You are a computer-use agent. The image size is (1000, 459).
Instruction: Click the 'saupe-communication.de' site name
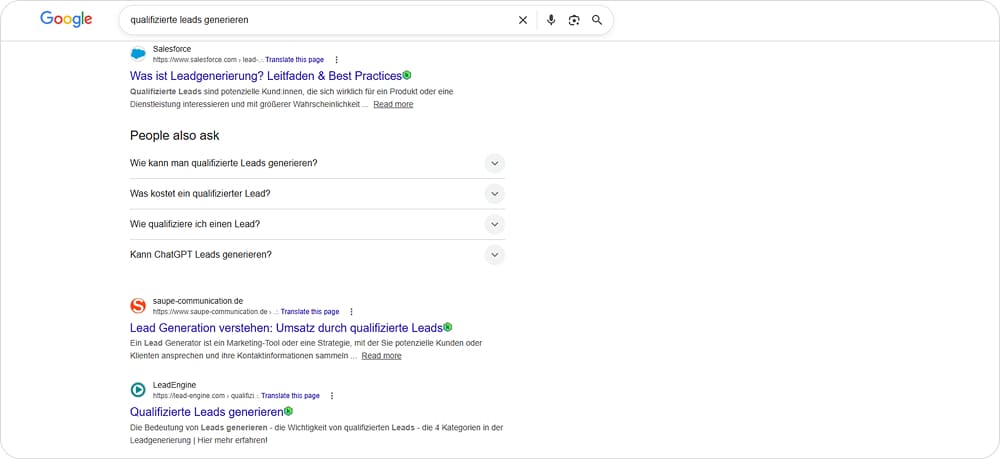pos(198,301)
